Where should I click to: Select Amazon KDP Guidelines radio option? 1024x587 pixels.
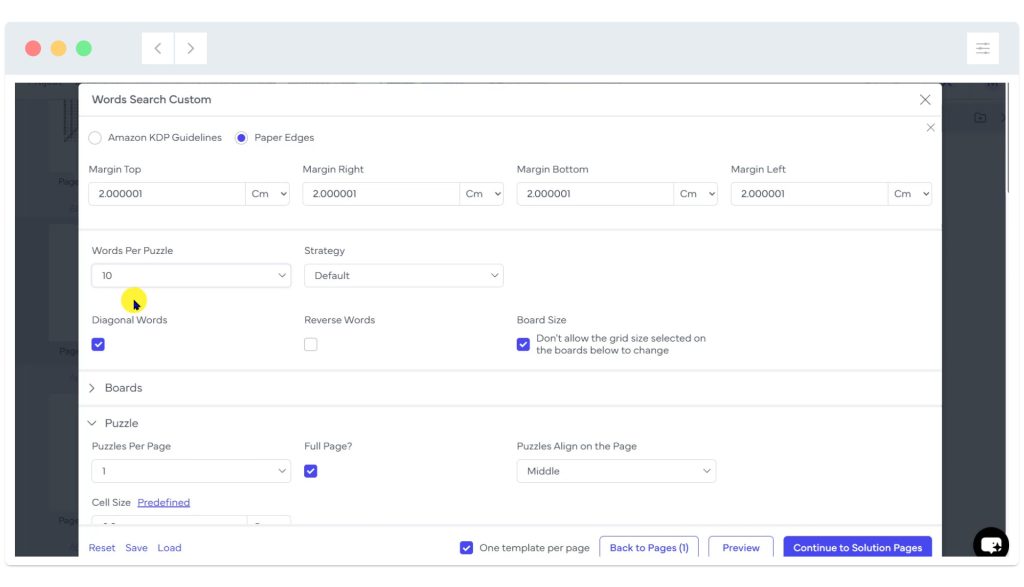click(x=95, y=138)
